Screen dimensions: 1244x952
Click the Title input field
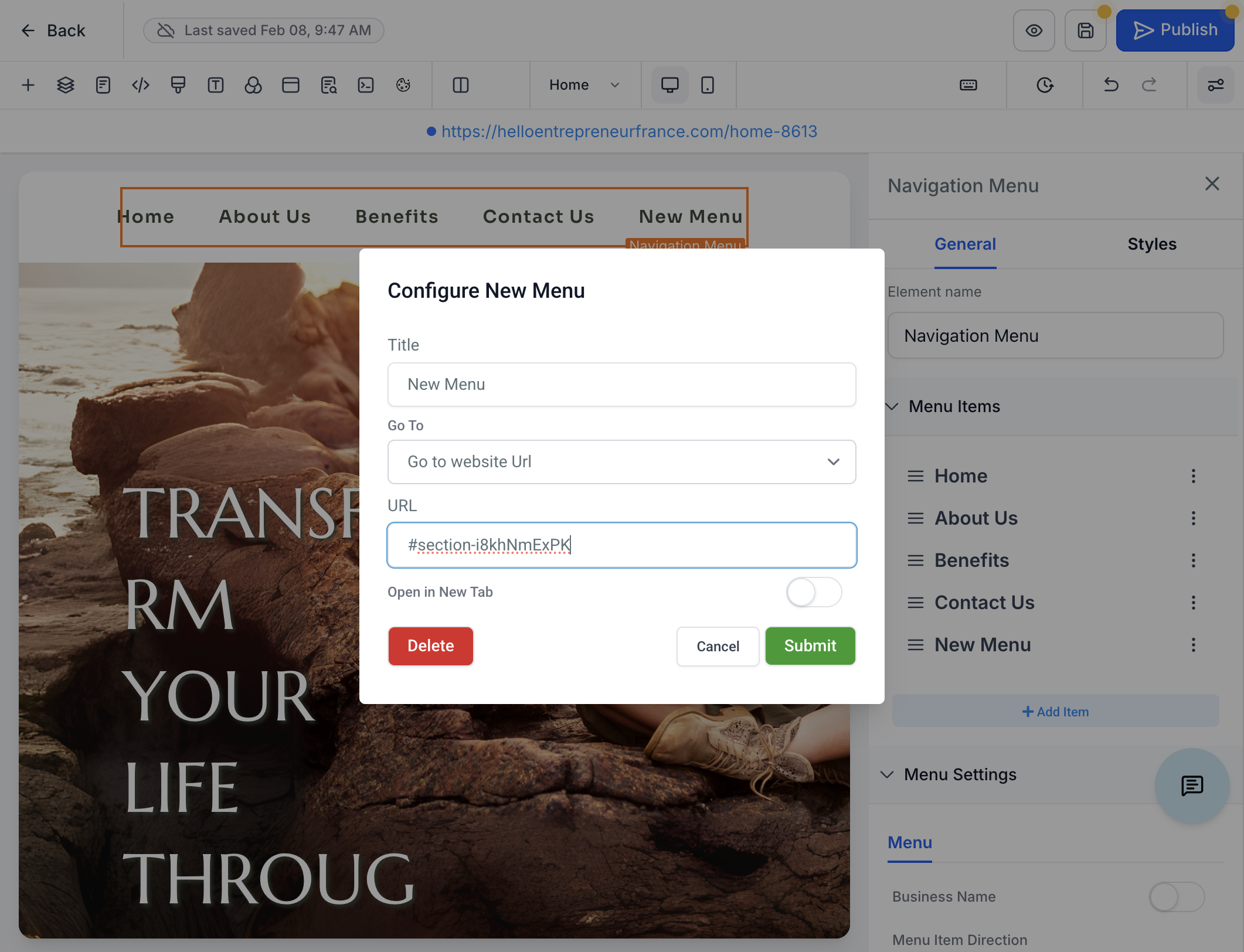(x=621, y=385)
